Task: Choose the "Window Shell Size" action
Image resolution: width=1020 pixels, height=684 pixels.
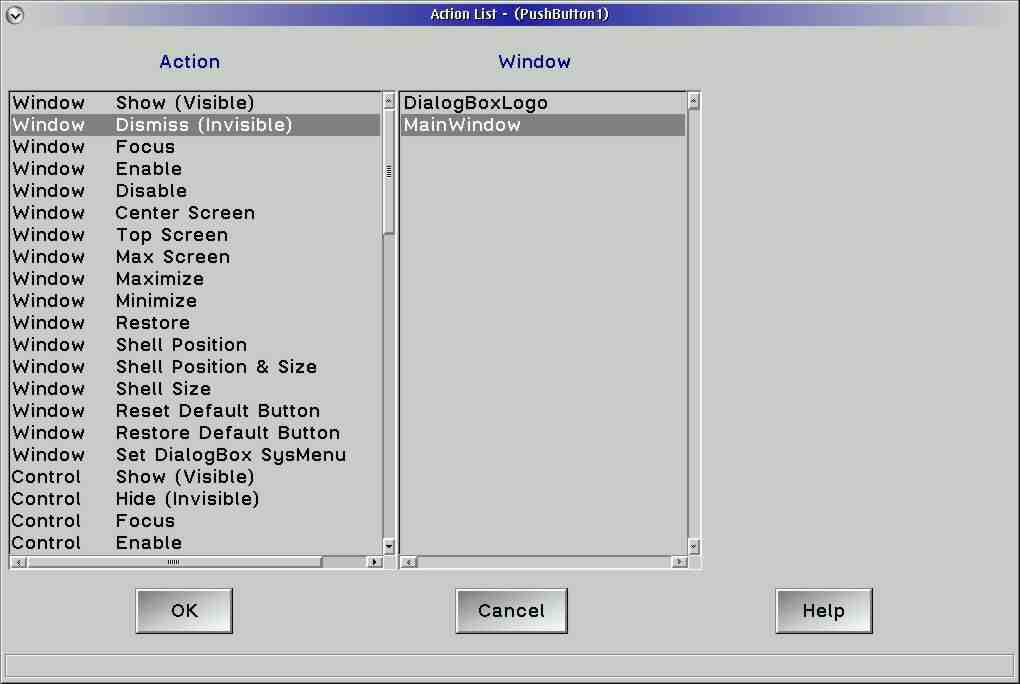Action: click(x=196, y=389)
